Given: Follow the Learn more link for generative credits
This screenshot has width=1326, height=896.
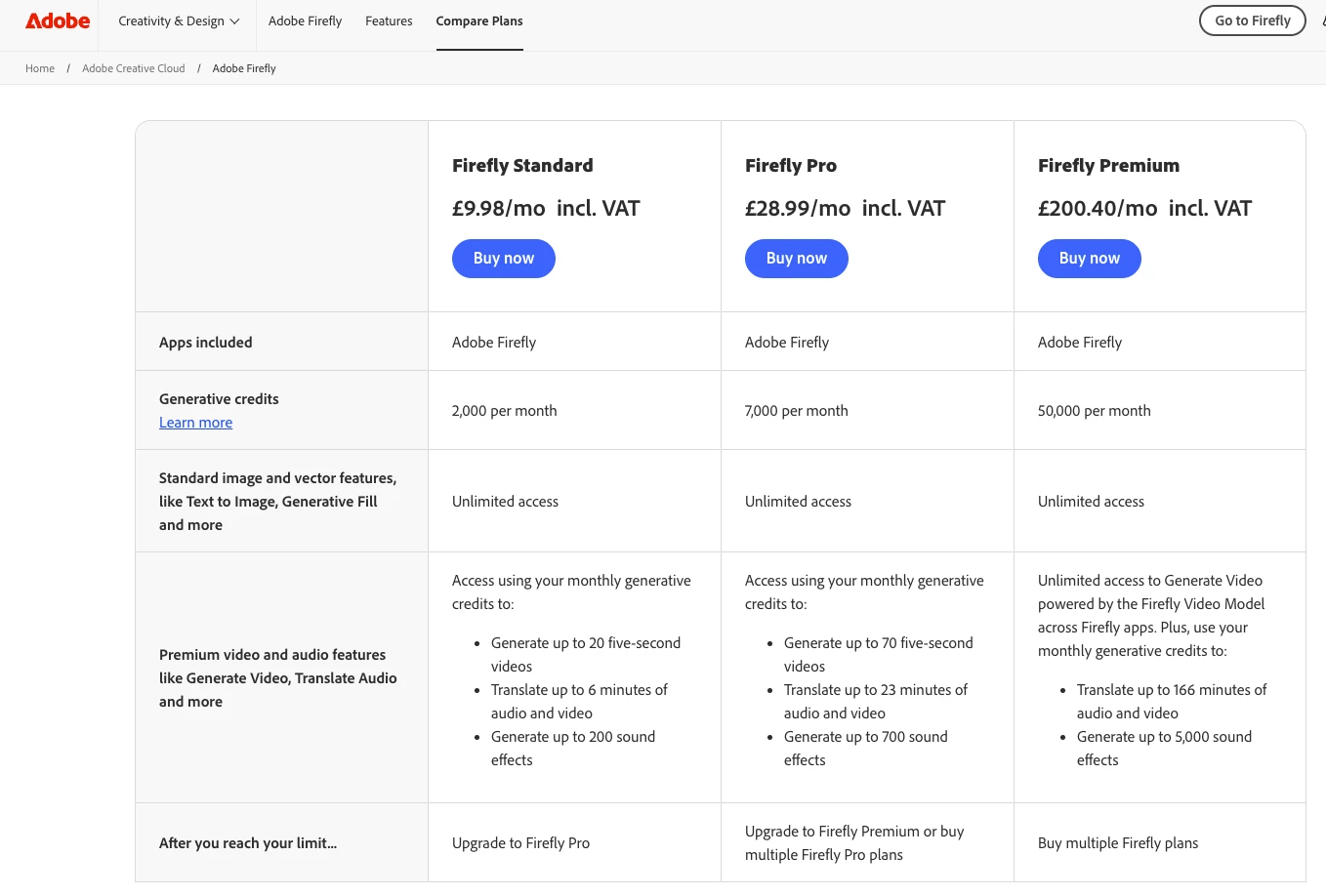Looking at the screenshot, I should (195, 423).
